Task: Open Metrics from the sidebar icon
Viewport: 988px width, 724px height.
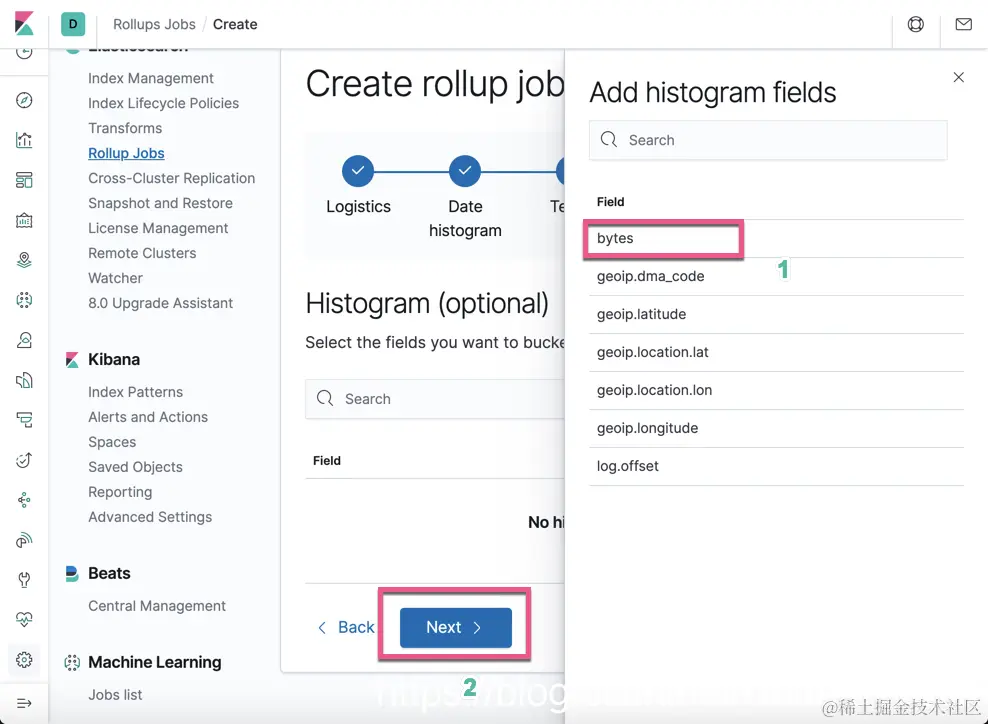Action: pos(24,340)
